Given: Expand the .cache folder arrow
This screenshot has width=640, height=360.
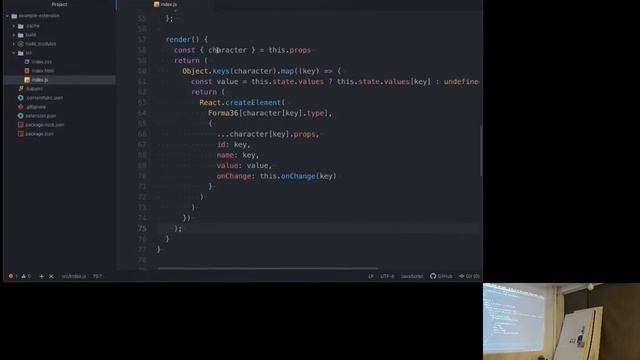Looking at the screenshot, I should pos(14,26).
